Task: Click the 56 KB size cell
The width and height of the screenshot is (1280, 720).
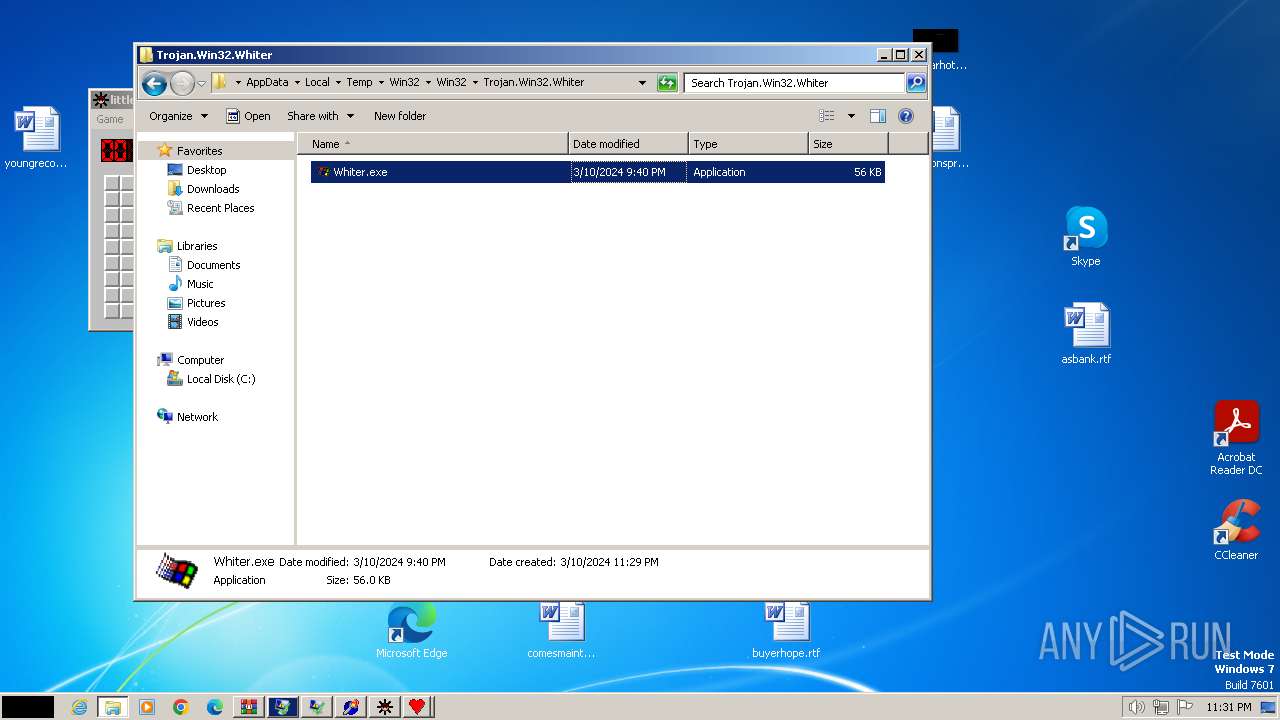Action: 867,172
